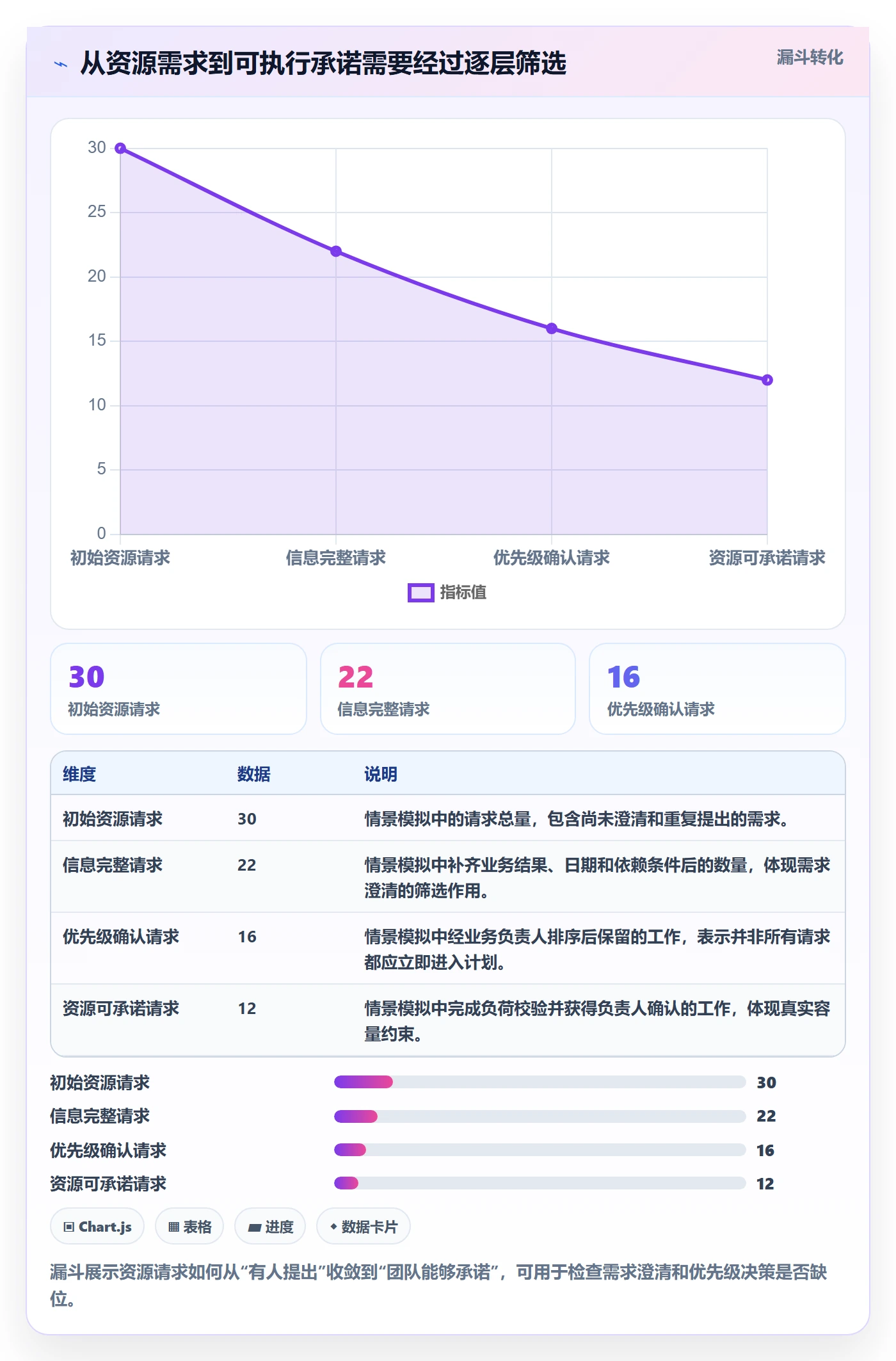This screenshot has width=896, height=1361.
Task: Click the 漏斗转化 badge in header
Action: [x=810, y=58]
